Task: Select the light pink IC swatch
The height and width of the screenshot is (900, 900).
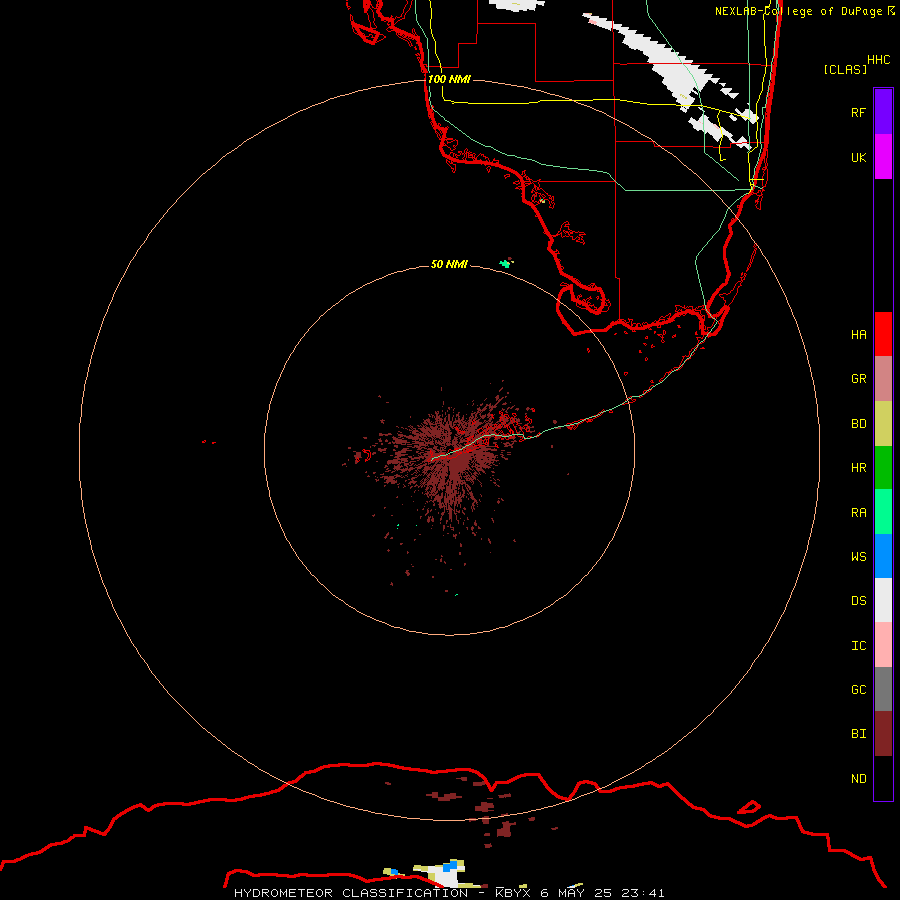Action: tap(883, 645)
